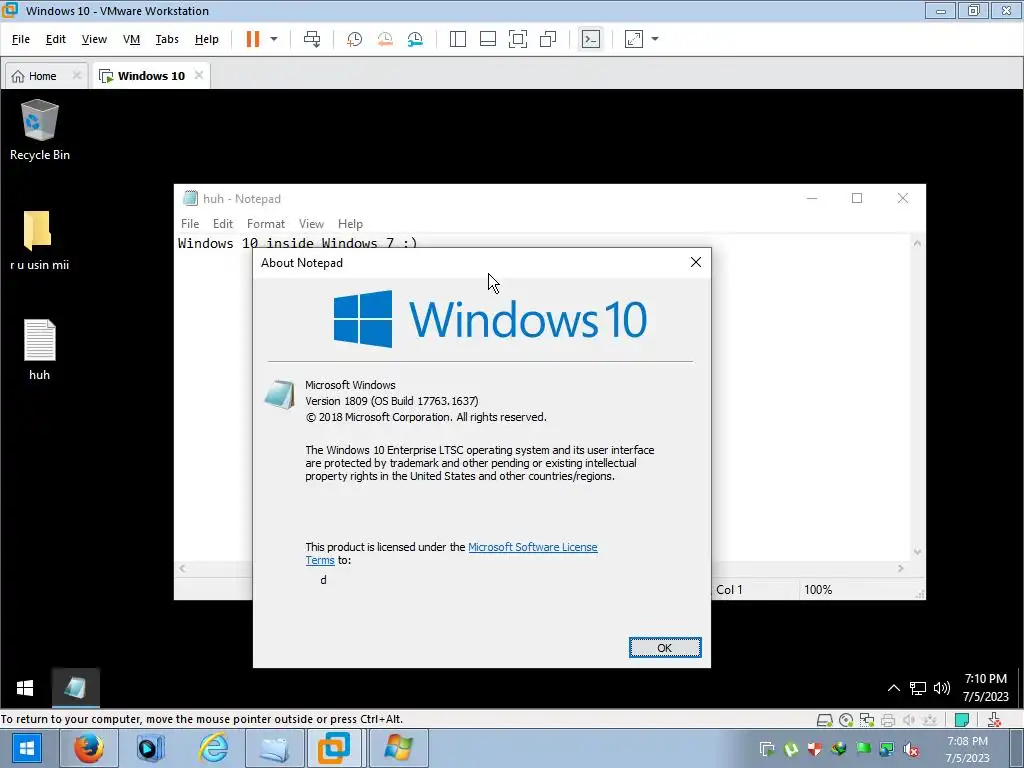Open the VMware Help menu

tap(206, 39)
